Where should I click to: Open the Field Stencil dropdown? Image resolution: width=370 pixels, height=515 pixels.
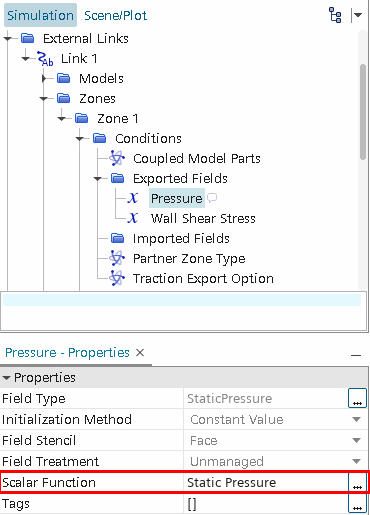[357, 440]
